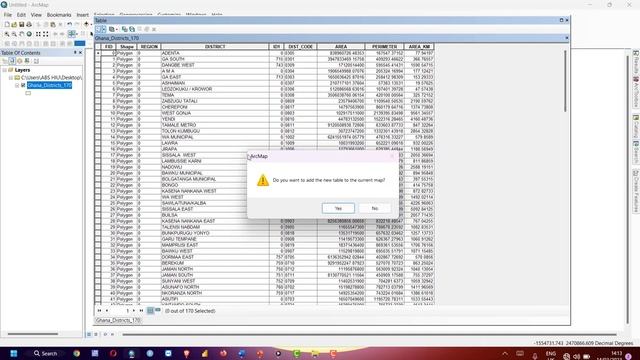Image resolution: width=640 pixels, height=360 pixels.
Task: Click Select By Attributes icon in Table toolbar
Action: 124,29
